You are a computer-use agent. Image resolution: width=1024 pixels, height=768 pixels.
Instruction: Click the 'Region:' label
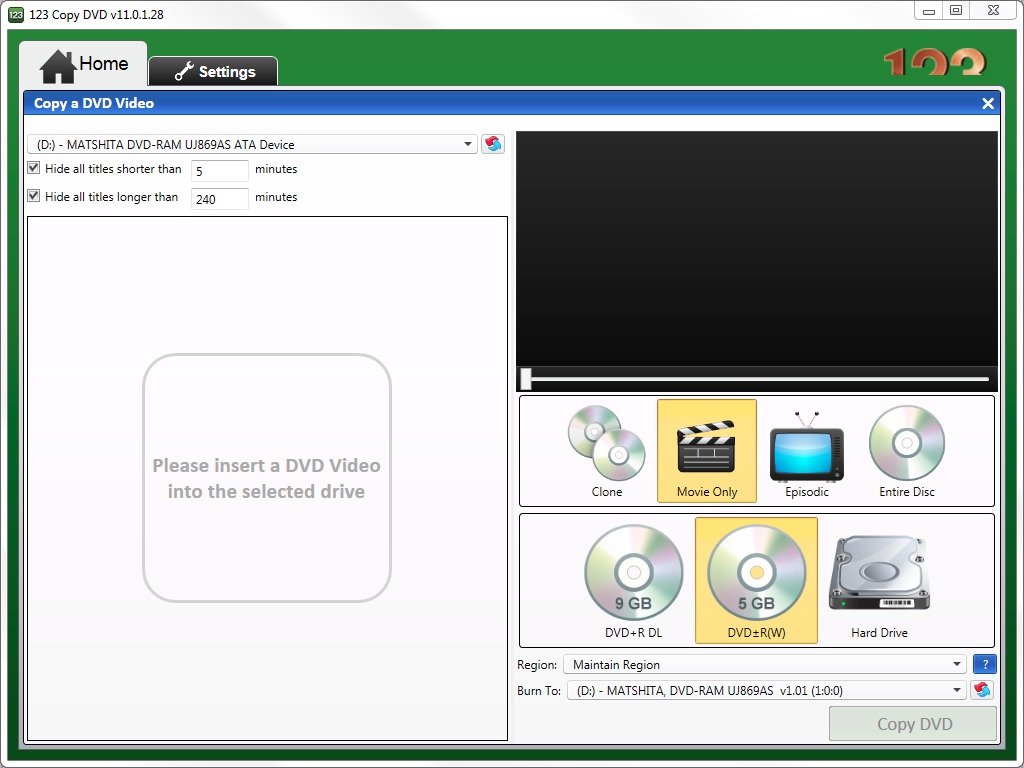coord(537,665)
